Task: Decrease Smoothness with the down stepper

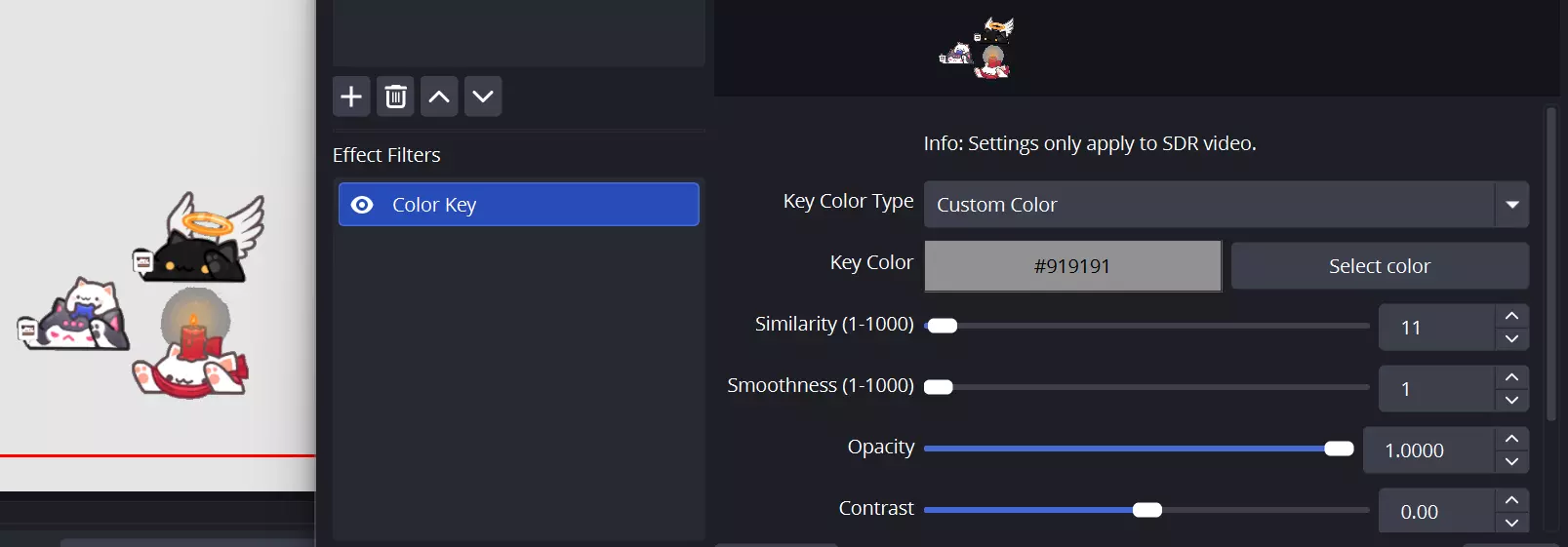Action: click(x=1511, y=400)
